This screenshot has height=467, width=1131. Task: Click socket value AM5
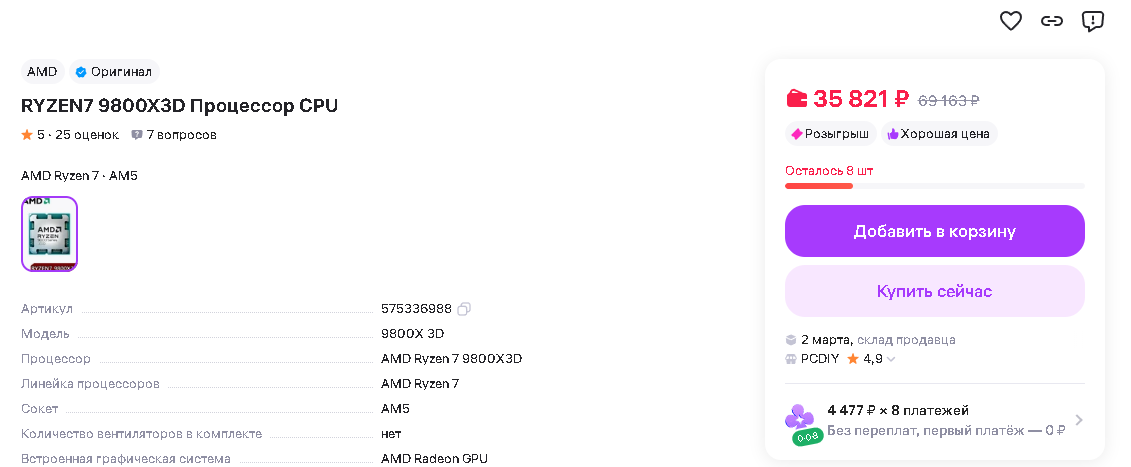[x=395, y=409]
